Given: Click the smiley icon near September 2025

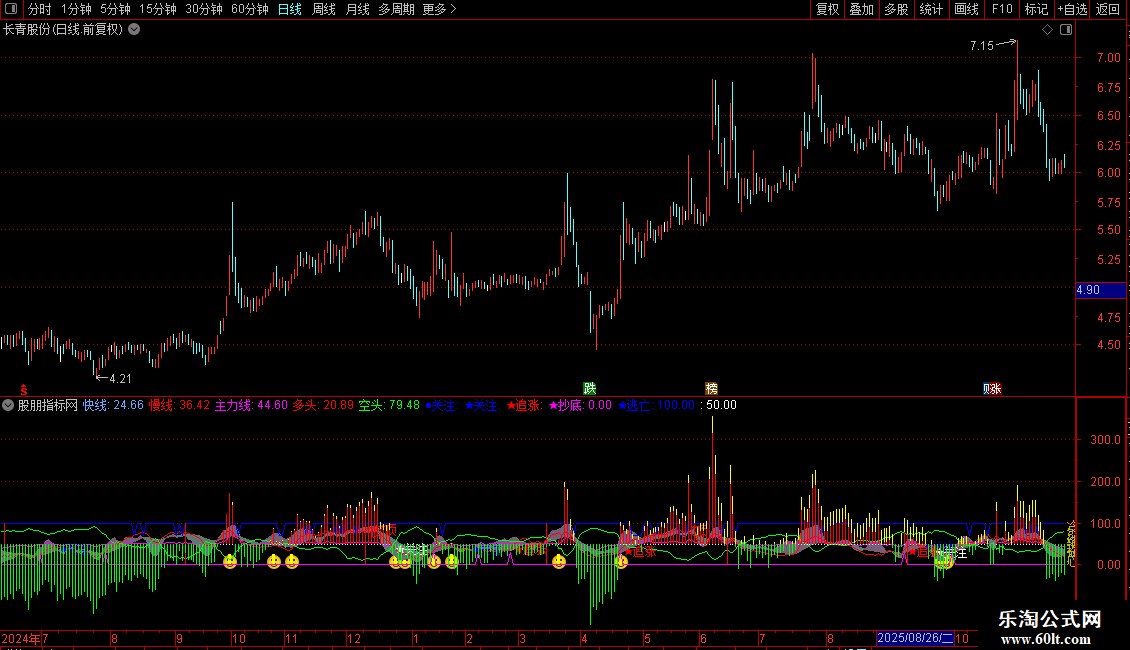Looking at the screenshot, I should [945, 561].
